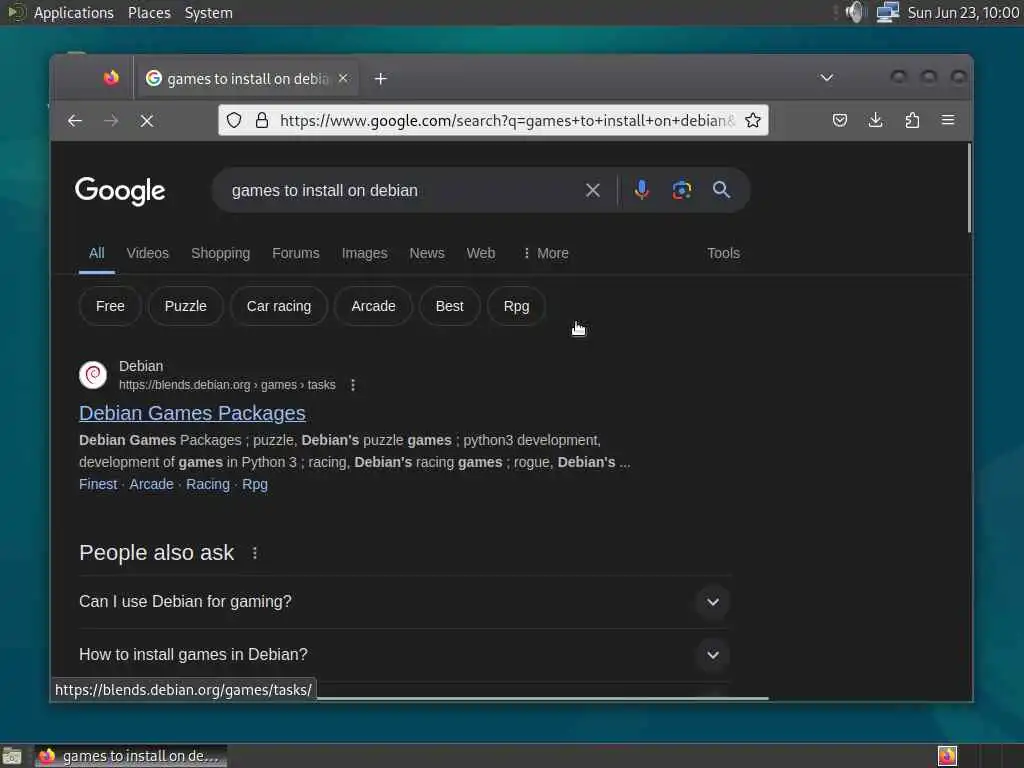1024x768 pixels.
Task: Click the Firefox taskbar window button
Action: pos(131,756)
